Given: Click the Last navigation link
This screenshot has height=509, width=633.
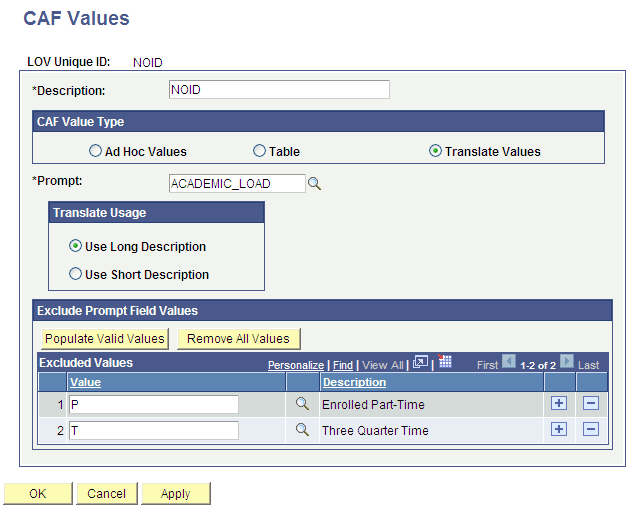Looking at the screenshot, I should point(588,365).
